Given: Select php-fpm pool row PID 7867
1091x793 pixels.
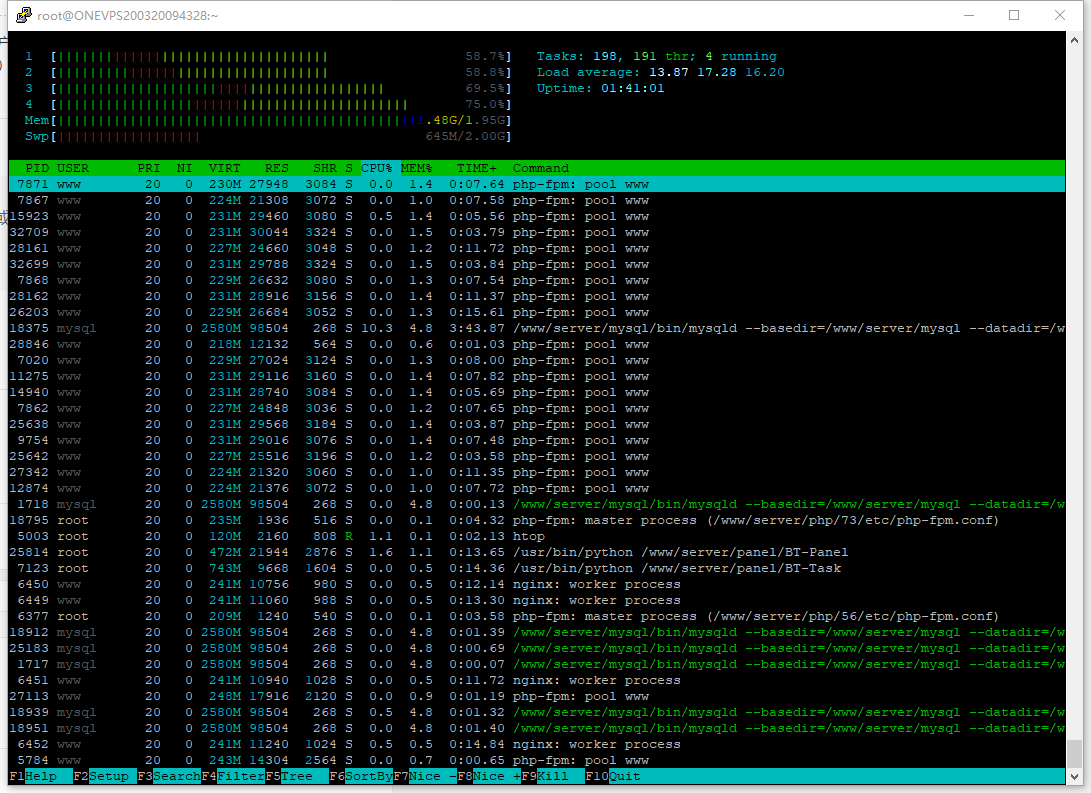Looking at the screenshot, I should point(536,200).
